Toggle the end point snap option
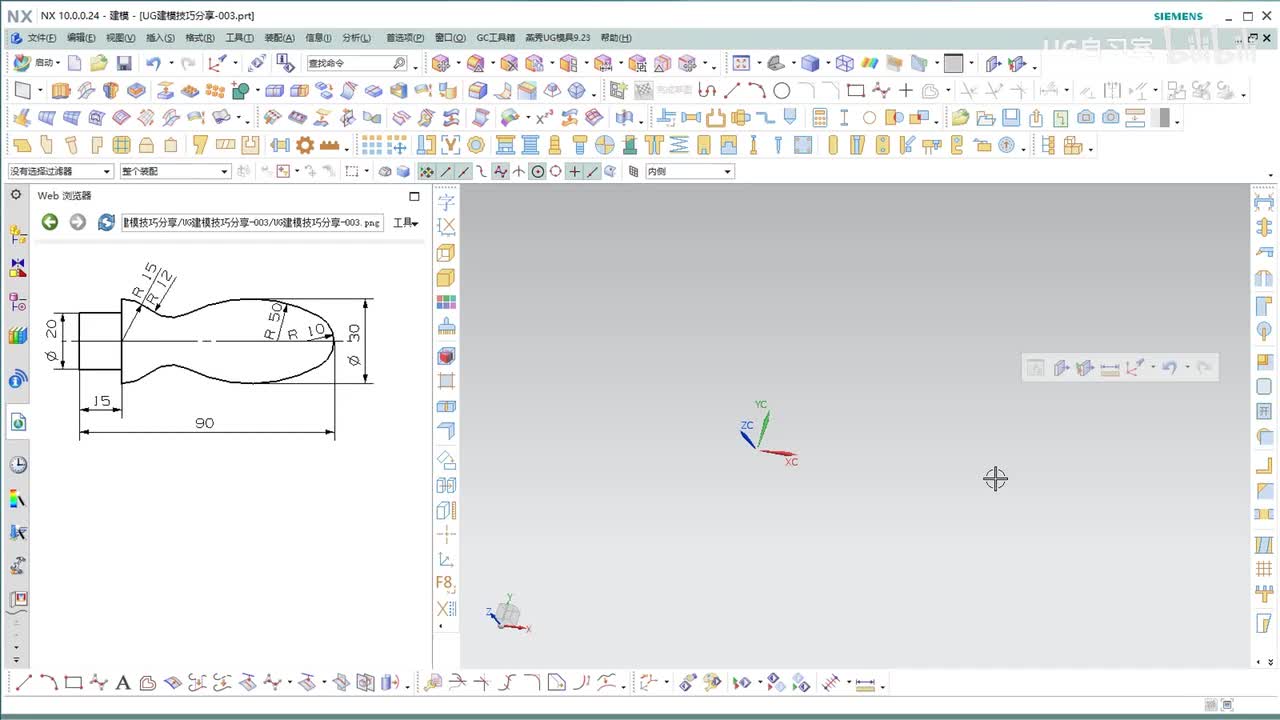1280x720 pixels. tap(445, 171)
